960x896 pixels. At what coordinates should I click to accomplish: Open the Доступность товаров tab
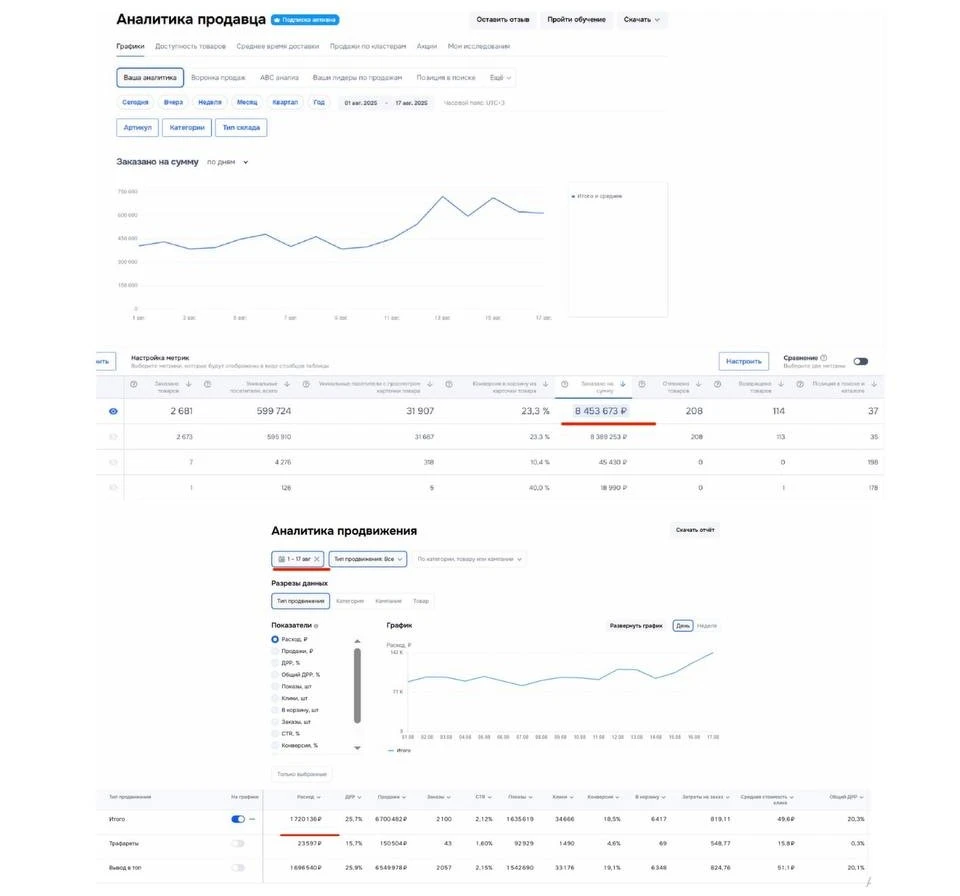[x=190, y=46]
